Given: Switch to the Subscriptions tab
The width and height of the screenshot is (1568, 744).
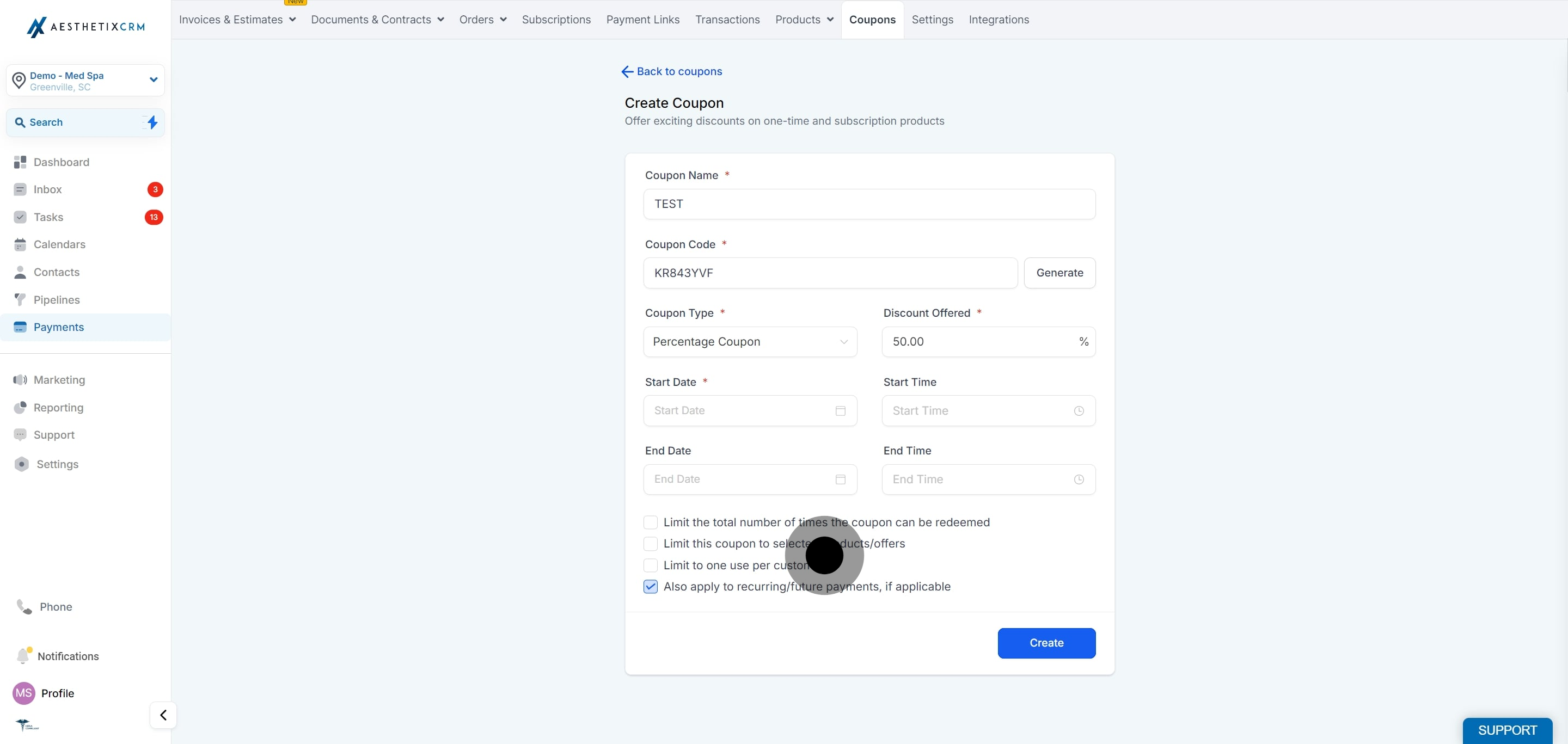Looking at the screenshot, I should [556, 20].
